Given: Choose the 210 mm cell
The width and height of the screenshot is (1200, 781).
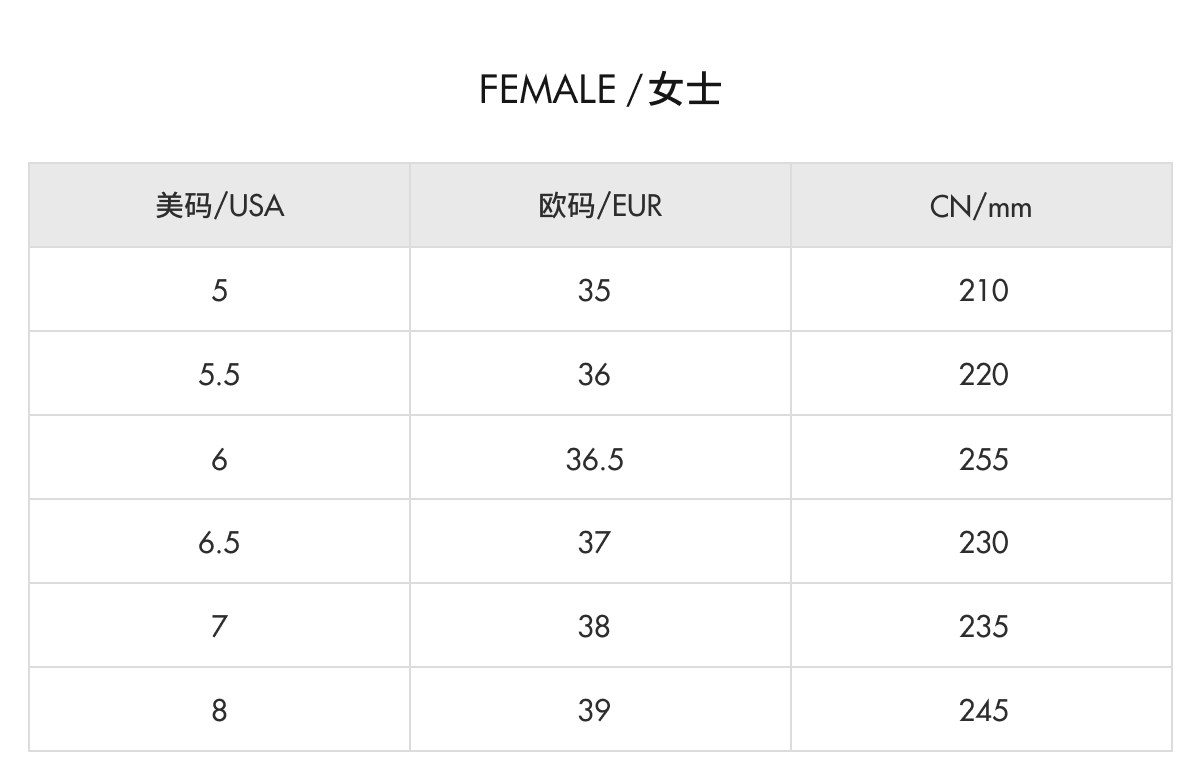Looking at the screenshot, I should click(x=983, y=291).
